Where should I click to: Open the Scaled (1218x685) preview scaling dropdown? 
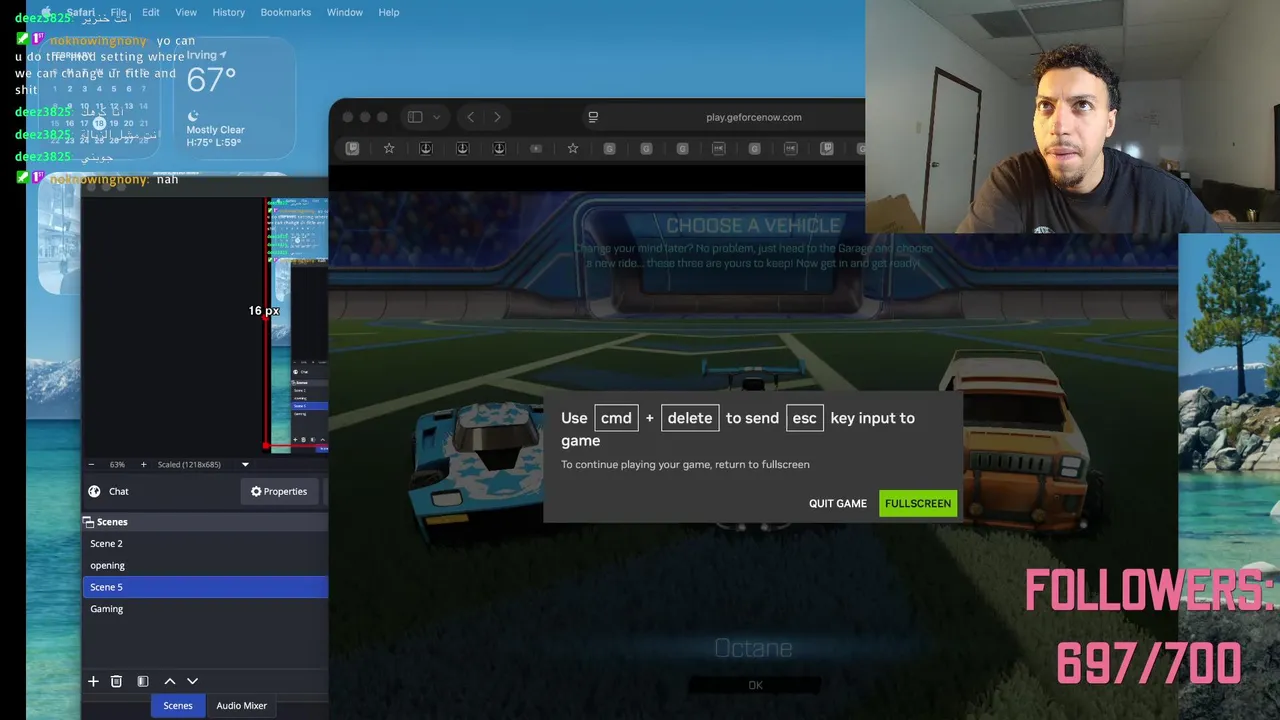[x=204, y=464]
